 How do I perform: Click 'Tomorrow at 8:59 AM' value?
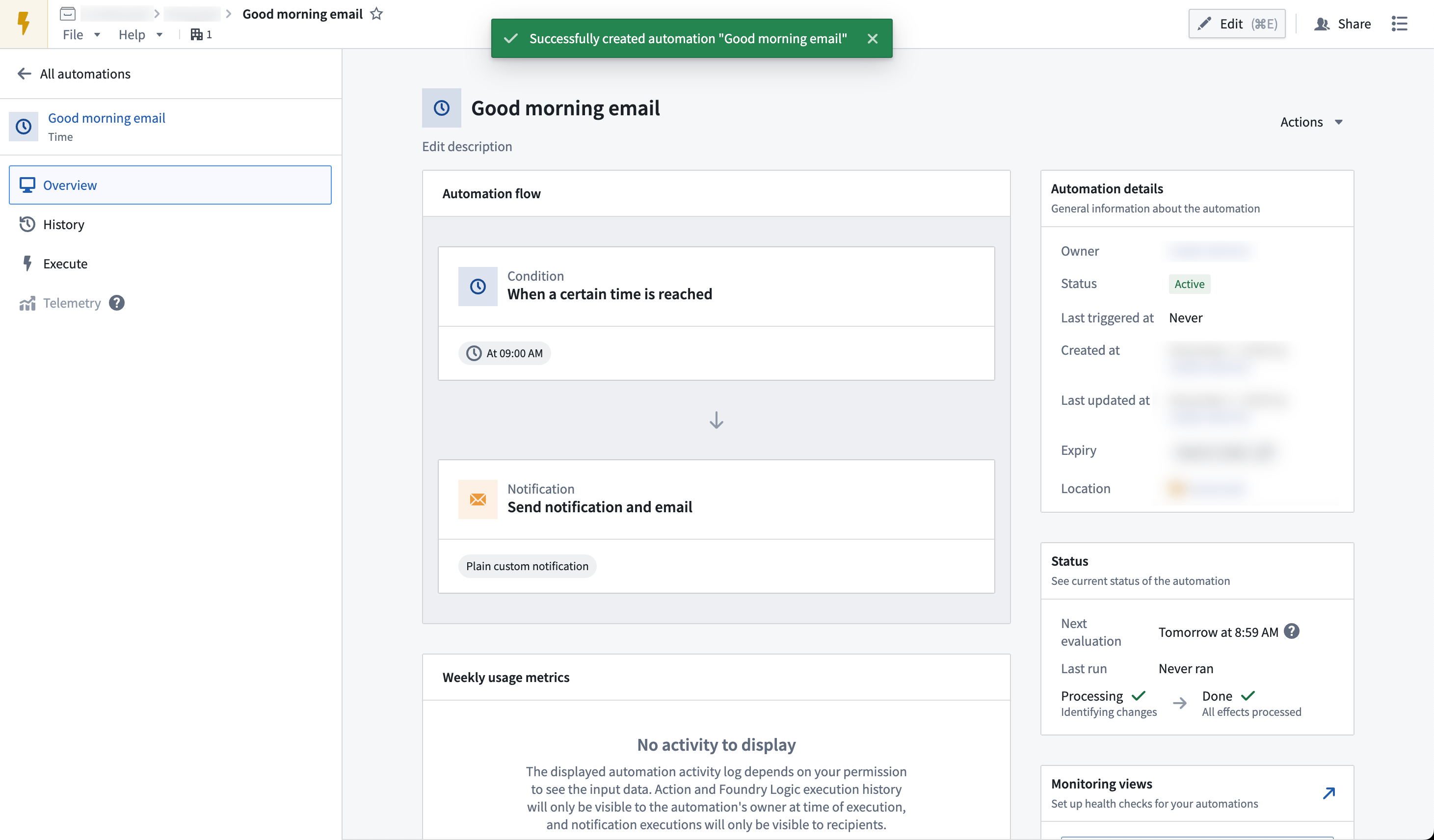1219,631
